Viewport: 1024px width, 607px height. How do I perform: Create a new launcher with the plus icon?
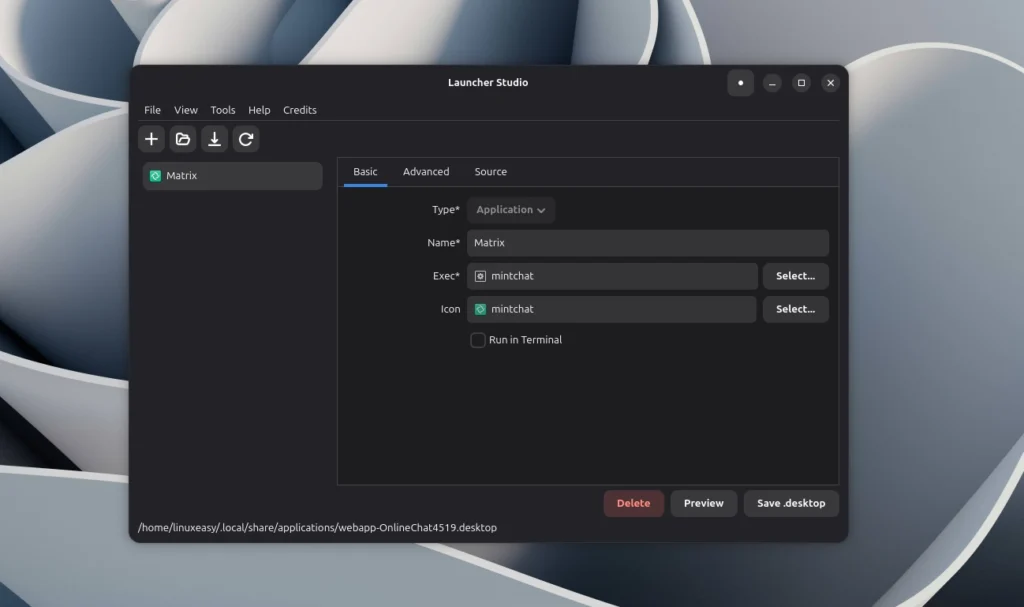(x=151, y=139)
